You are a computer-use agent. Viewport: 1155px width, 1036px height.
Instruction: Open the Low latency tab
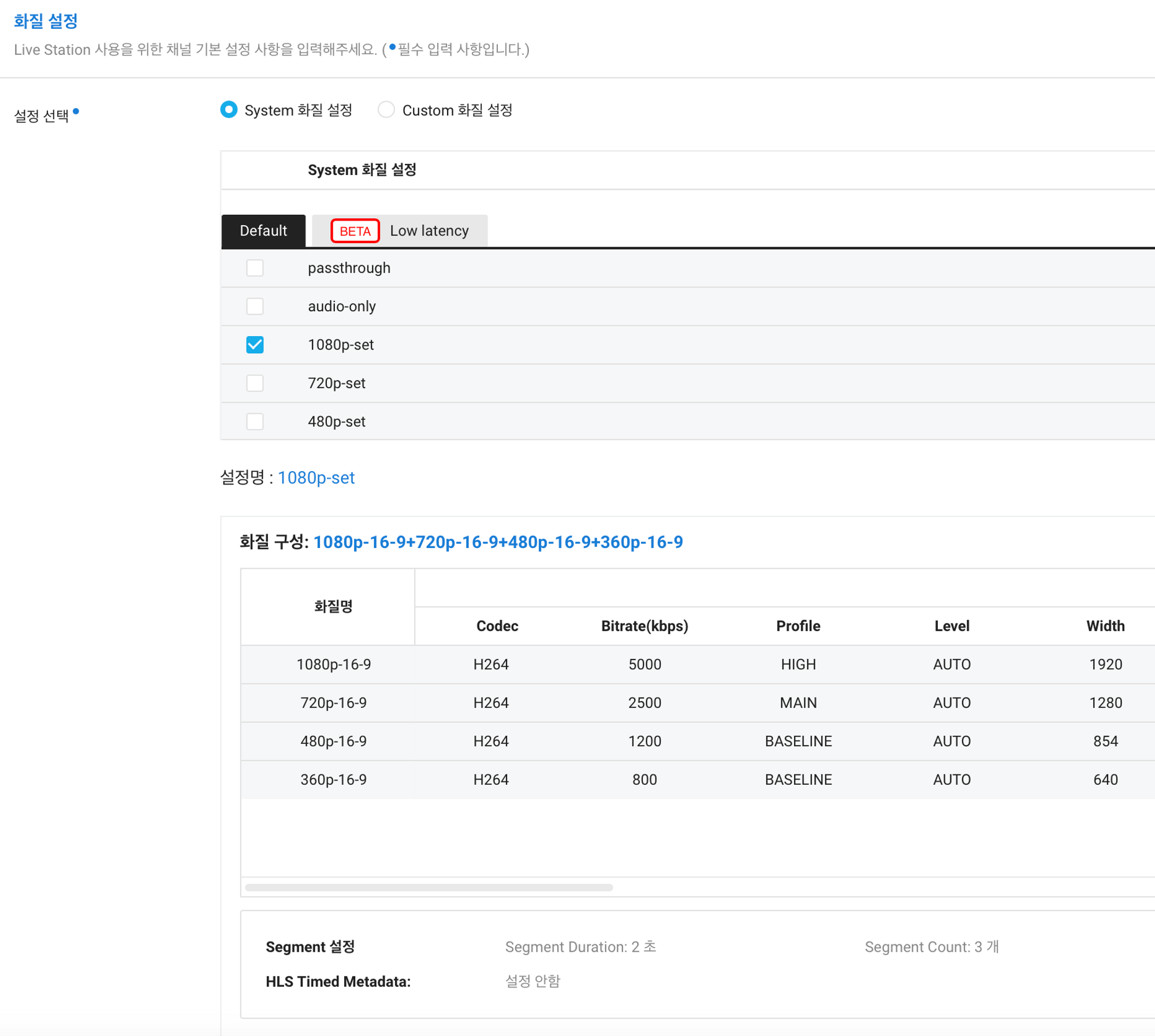(x=429, y=231)
